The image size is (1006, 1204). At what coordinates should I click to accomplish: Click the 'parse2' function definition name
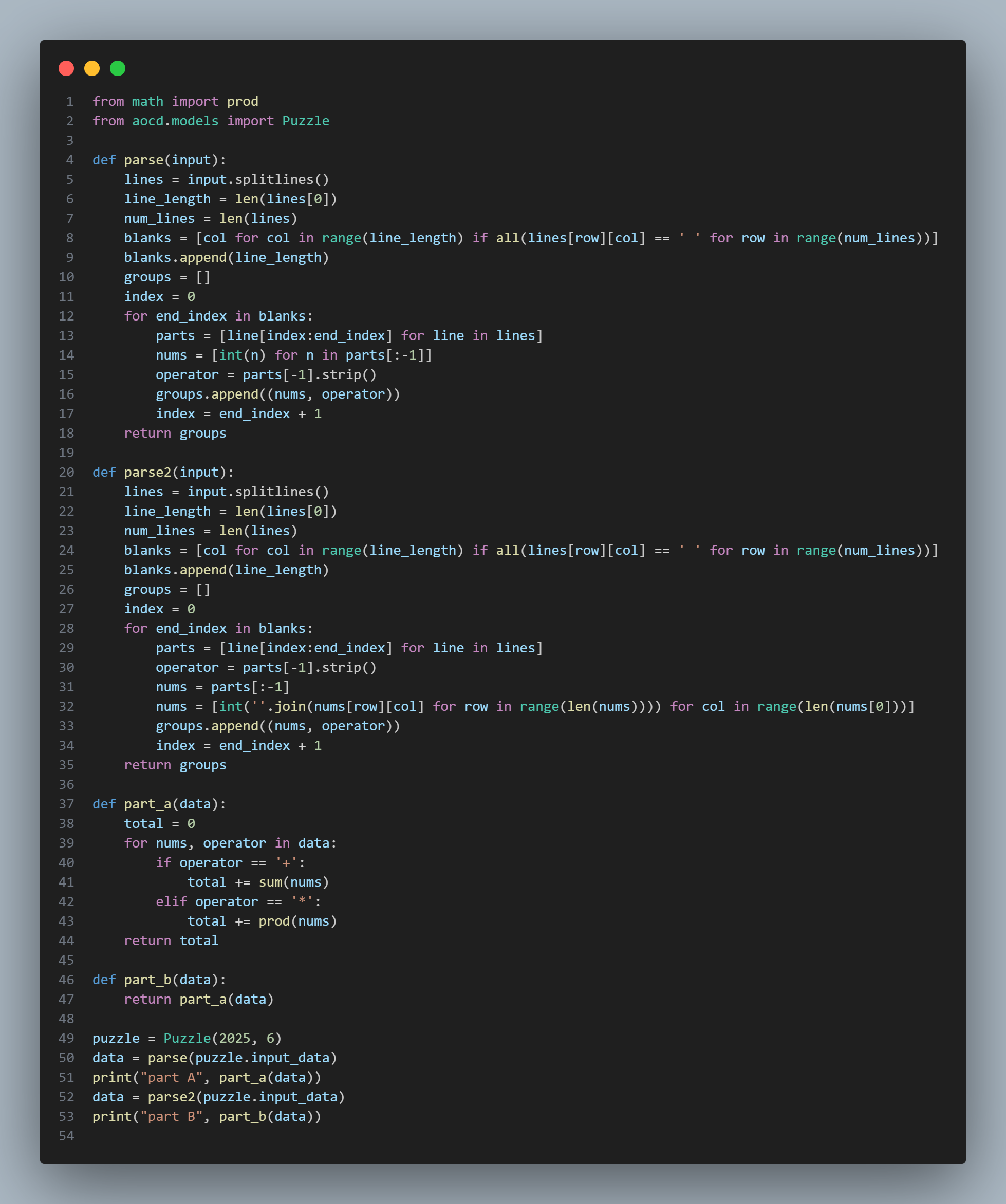click(147, 472)
